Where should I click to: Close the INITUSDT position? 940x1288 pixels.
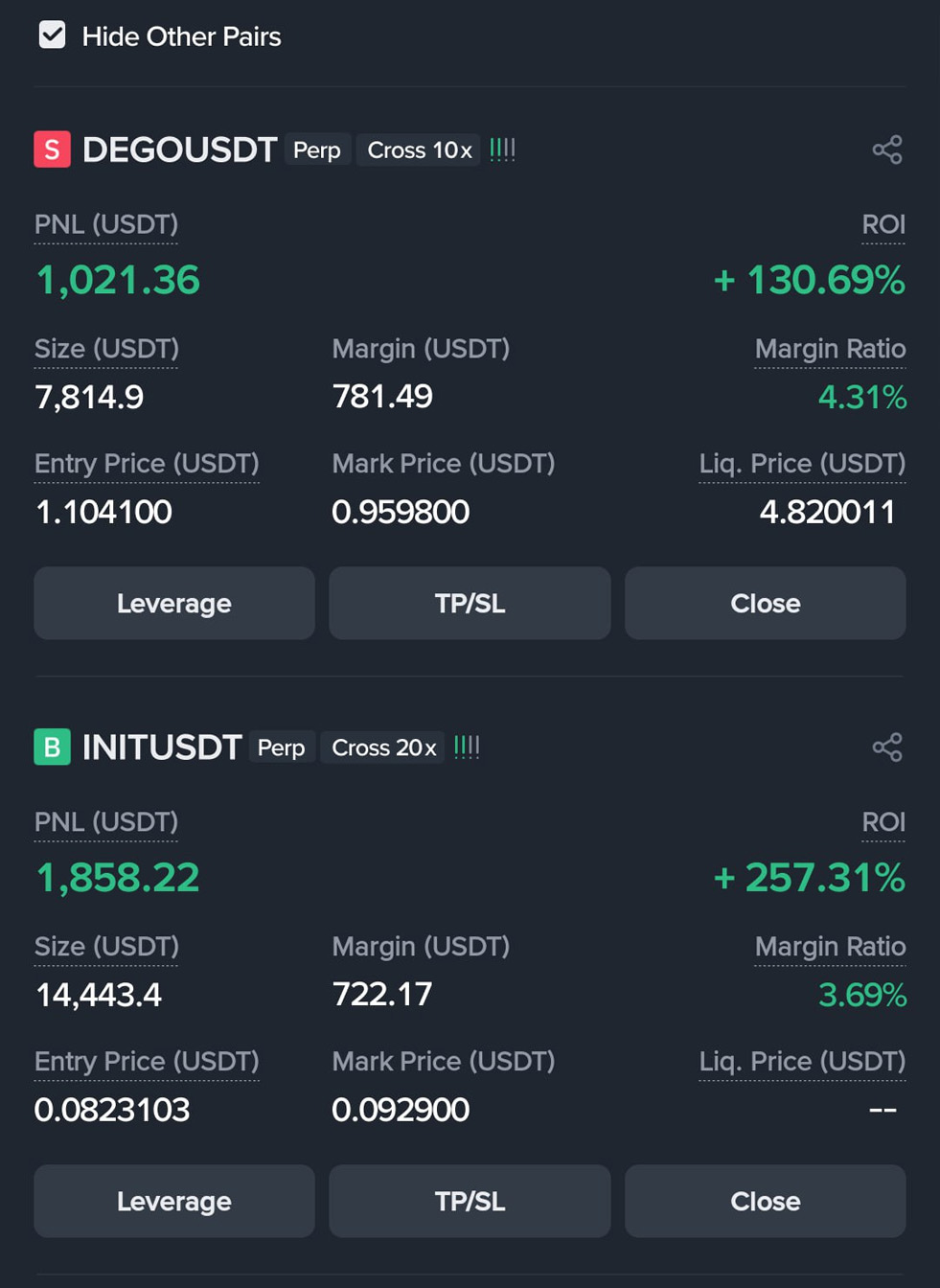click(764, 1201)
